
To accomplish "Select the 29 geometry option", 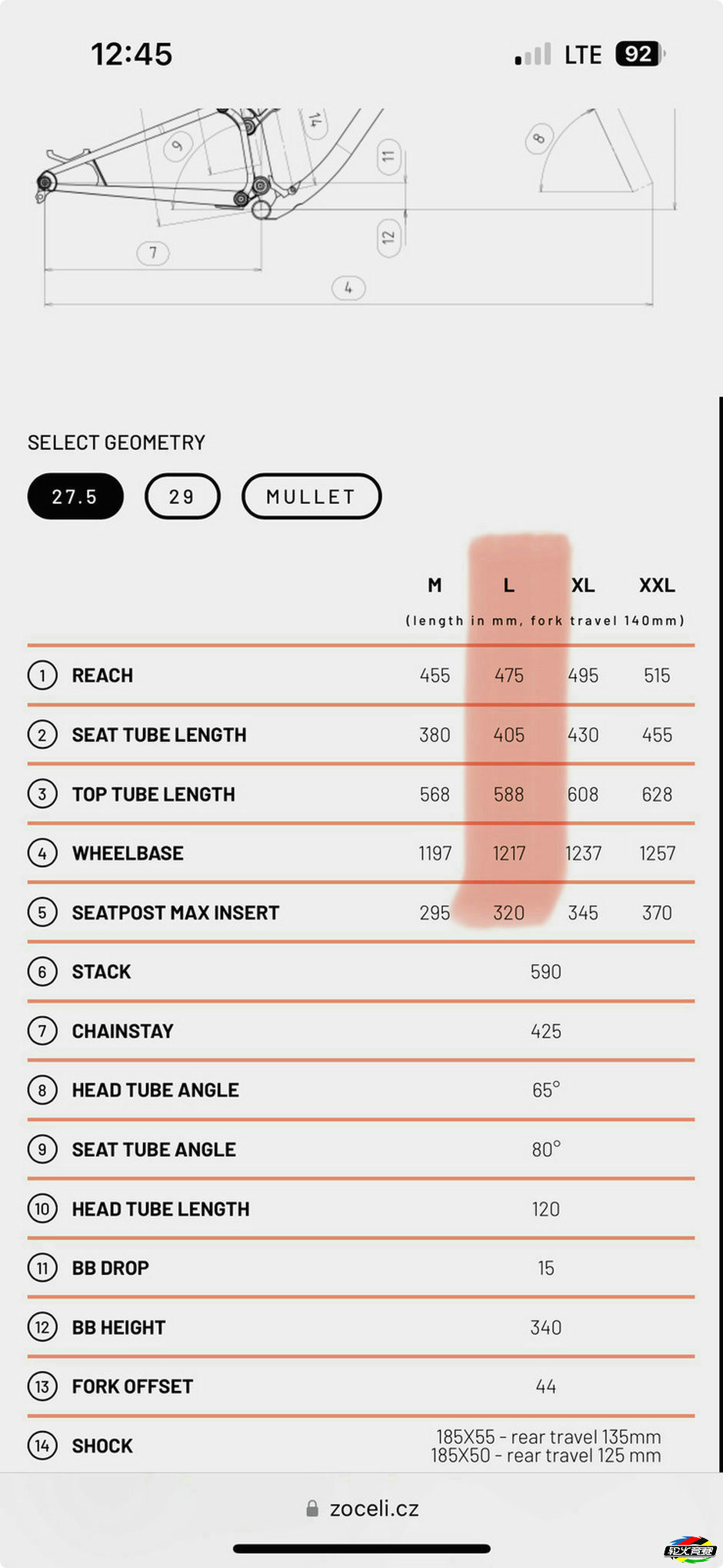I will 182,496.
